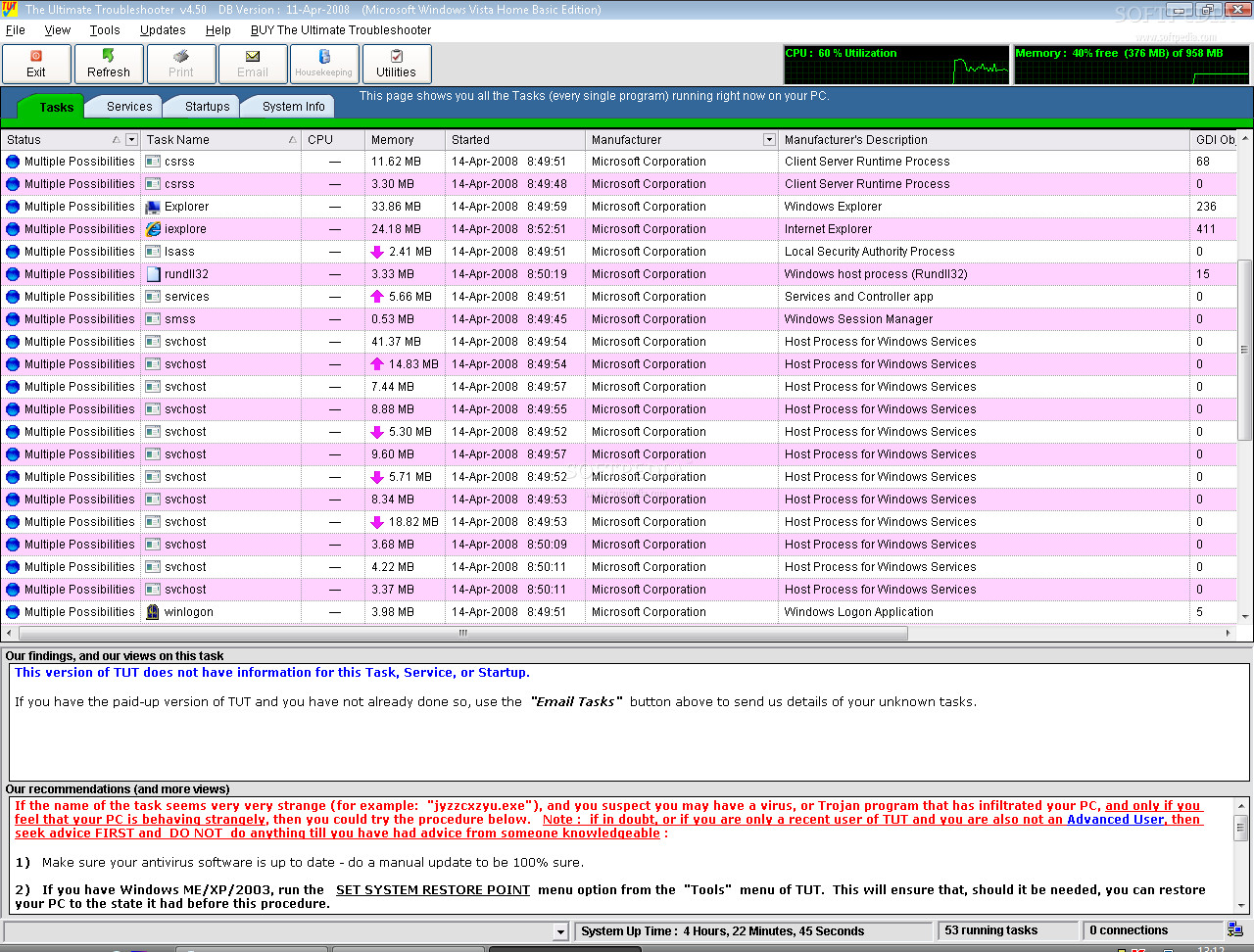The image size is (1254, 952).
Task: Click the blue status ball for iexplore
Action: pyautogui.click(x=13, y=229)
